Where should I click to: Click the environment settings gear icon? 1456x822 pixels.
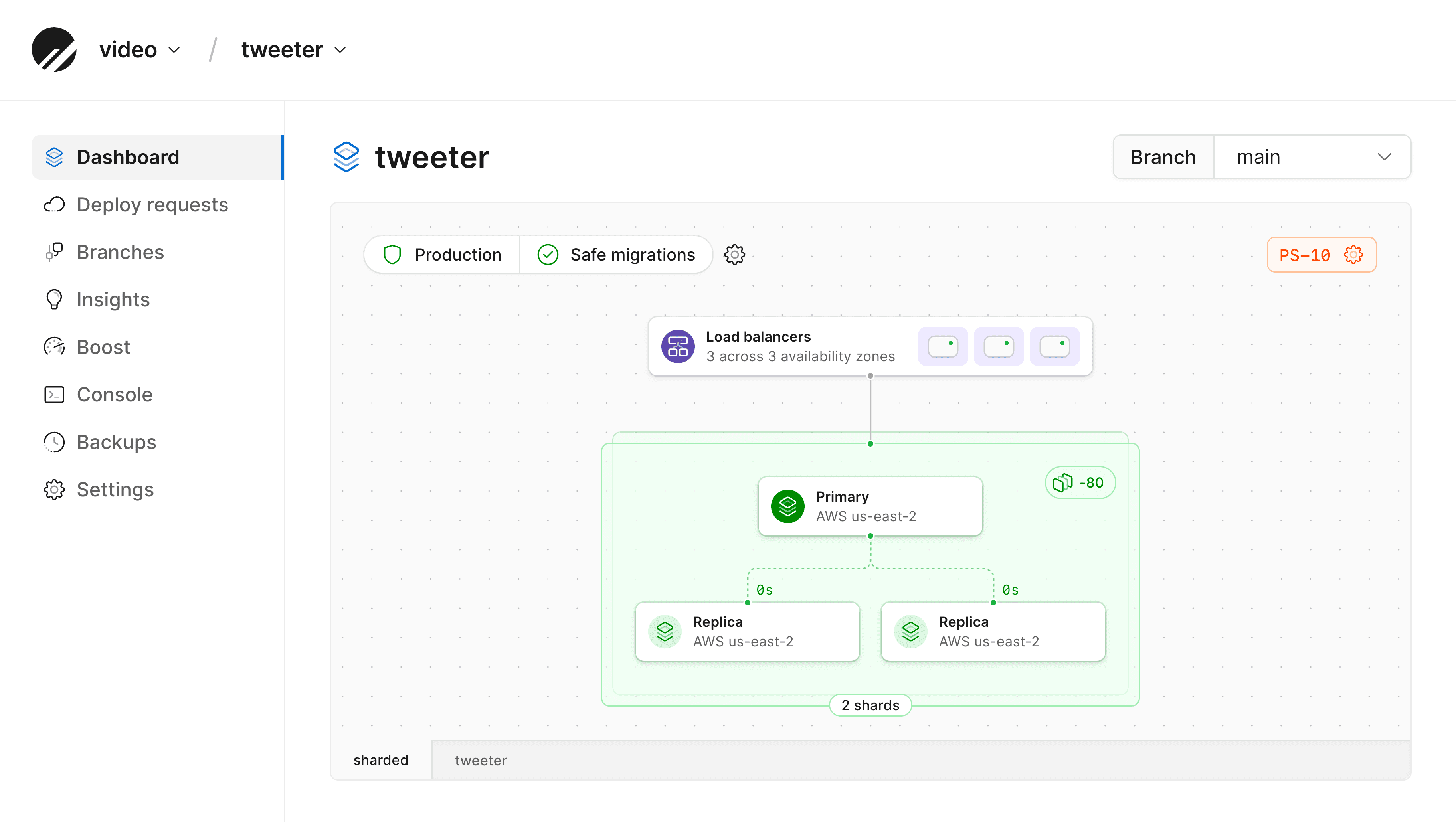pos(735,255)
